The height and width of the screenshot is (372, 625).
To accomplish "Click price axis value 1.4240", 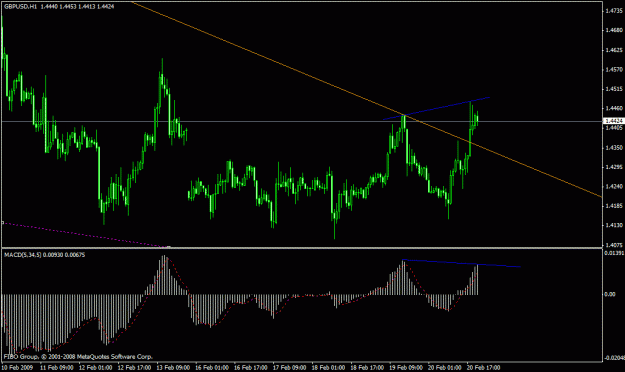I will point(613,187).
